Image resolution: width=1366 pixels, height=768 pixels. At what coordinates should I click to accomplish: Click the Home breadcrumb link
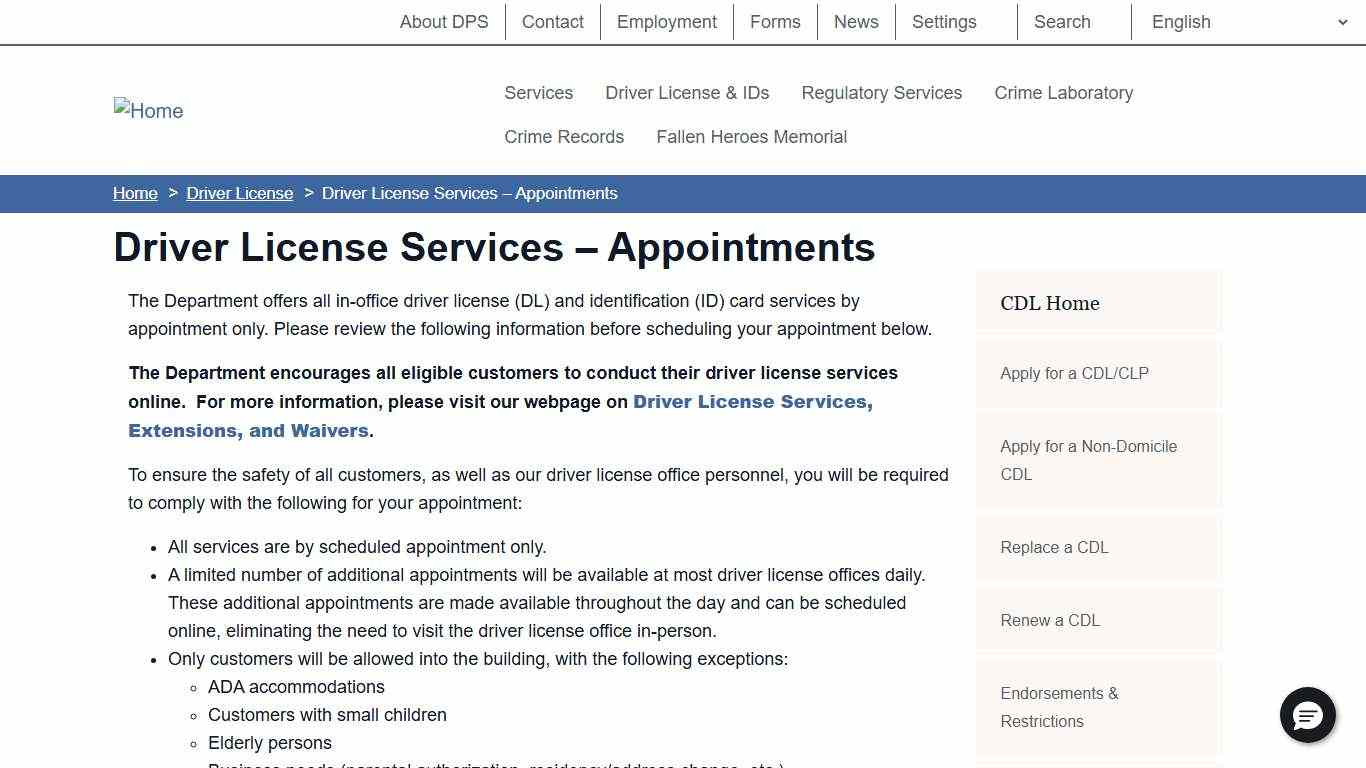(135, 193)
